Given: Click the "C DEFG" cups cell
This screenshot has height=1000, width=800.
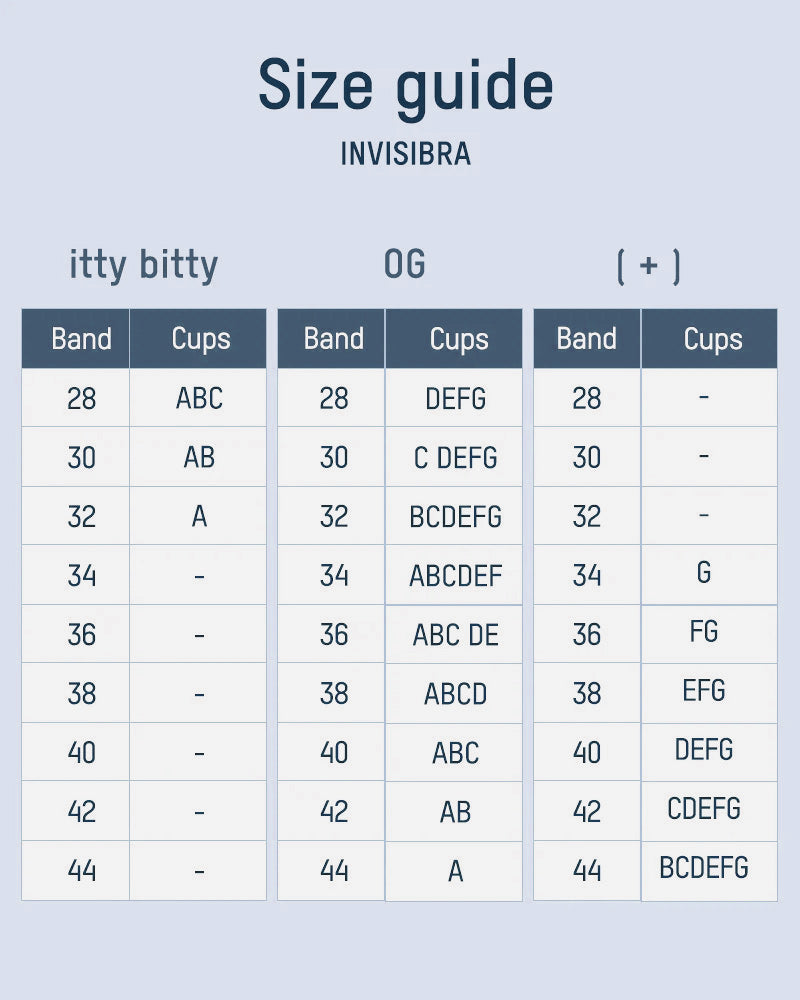Looking at the screenshot, I should coord(455,458).
